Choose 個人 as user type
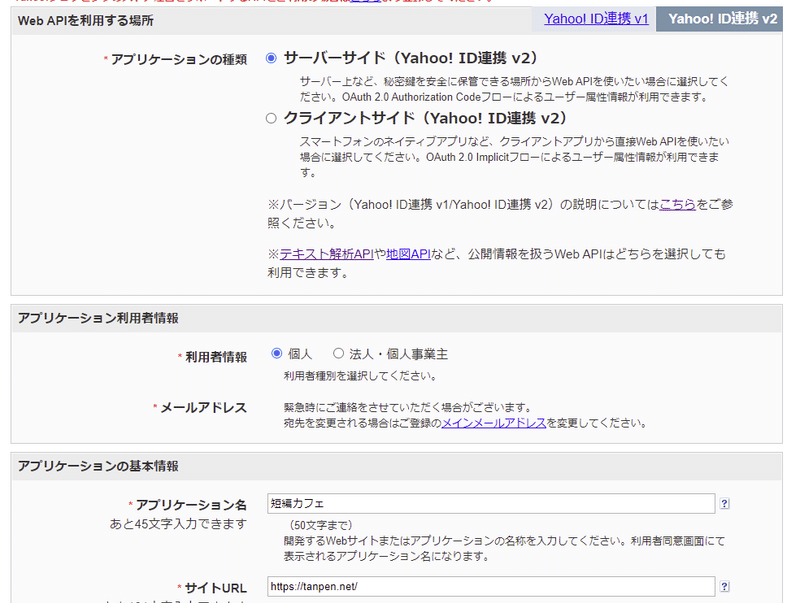 coord(277,353)
